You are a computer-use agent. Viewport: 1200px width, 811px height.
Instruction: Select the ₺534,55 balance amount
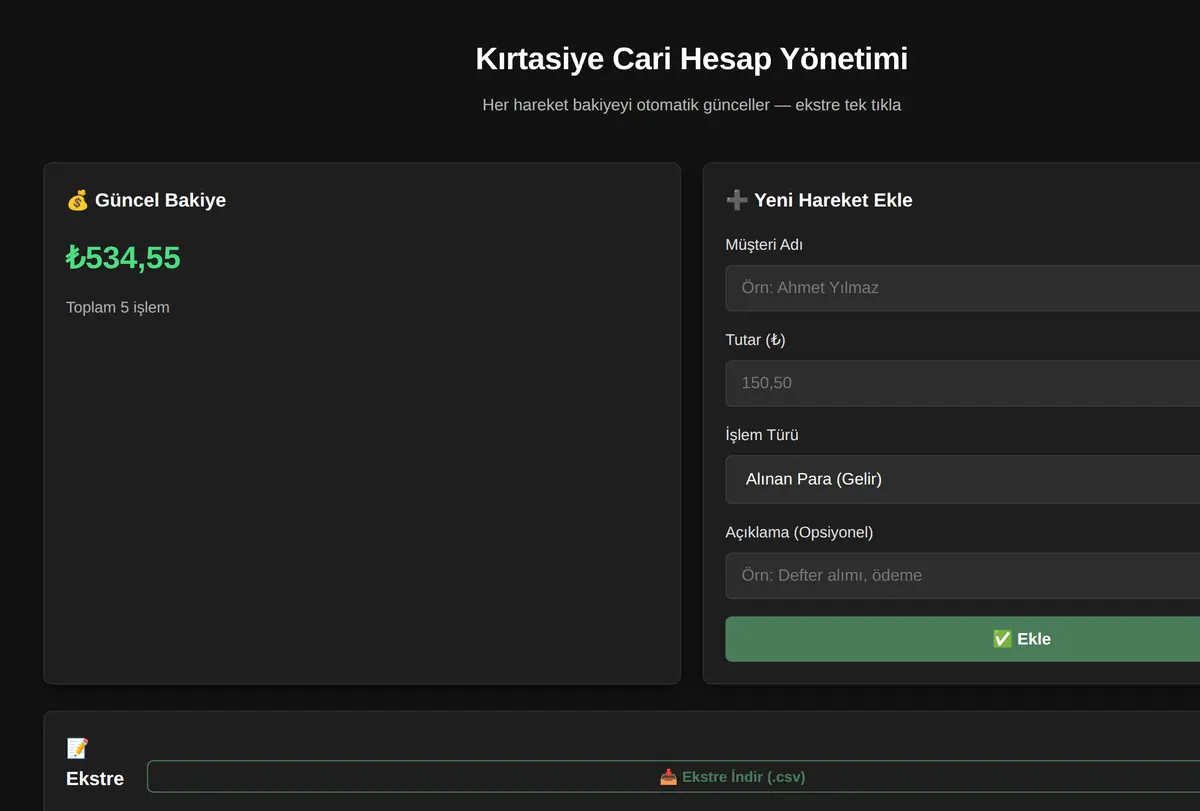pyautogui.click(x=123, y=258)
